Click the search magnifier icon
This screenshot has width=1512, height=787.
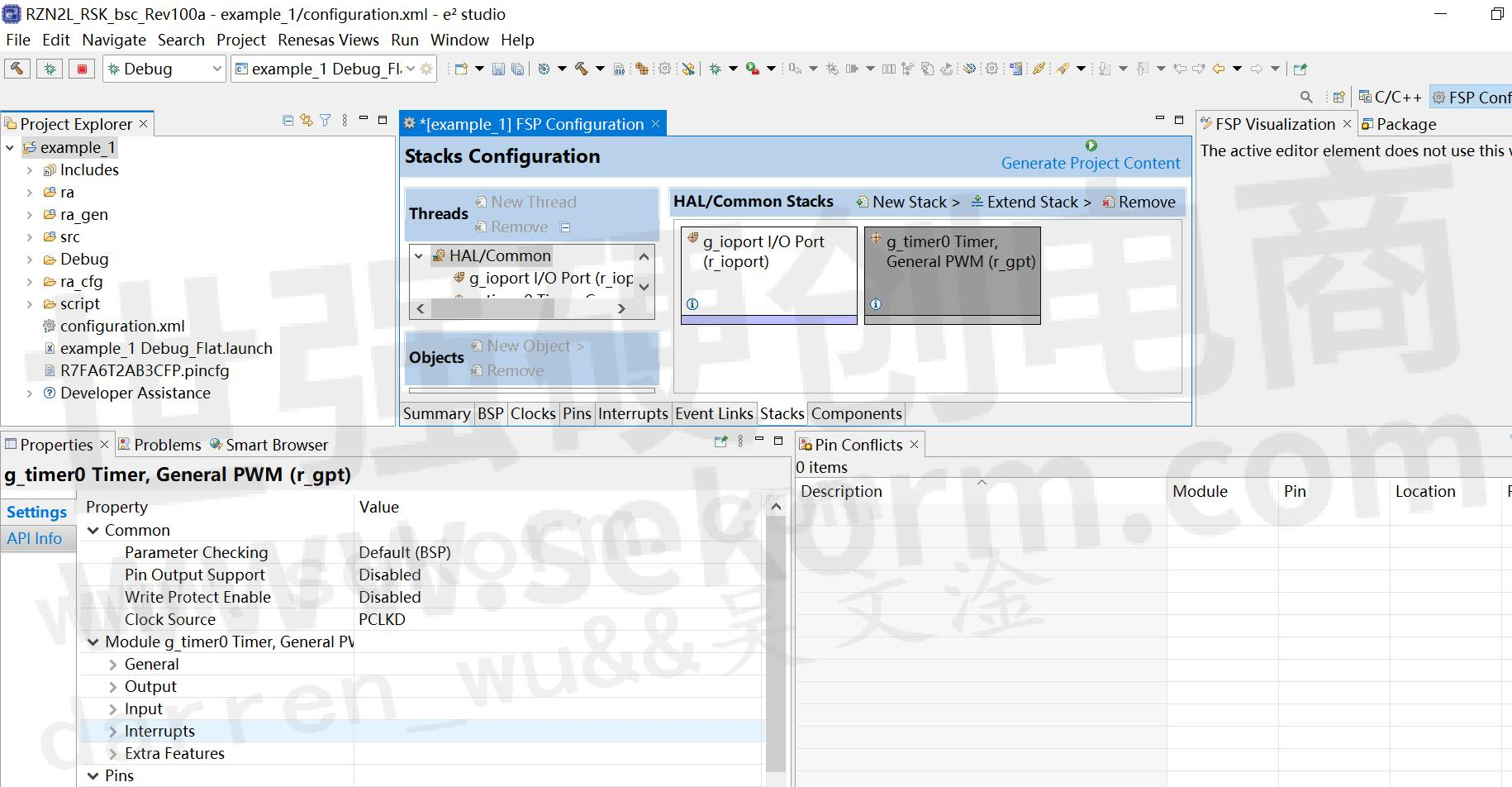coord(1306,98)
